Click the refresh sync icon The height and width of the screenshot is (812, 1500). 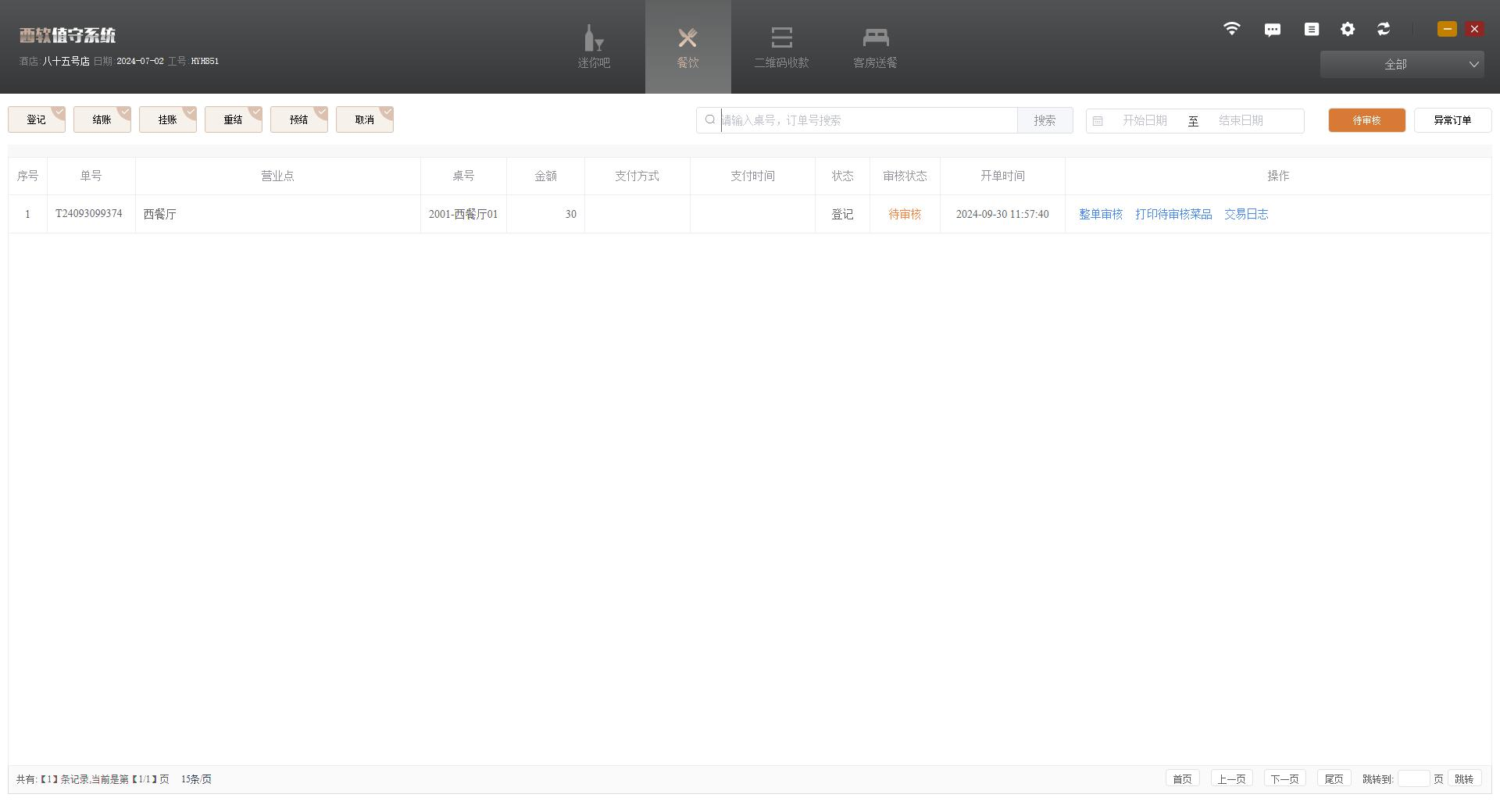point(1383,29)
